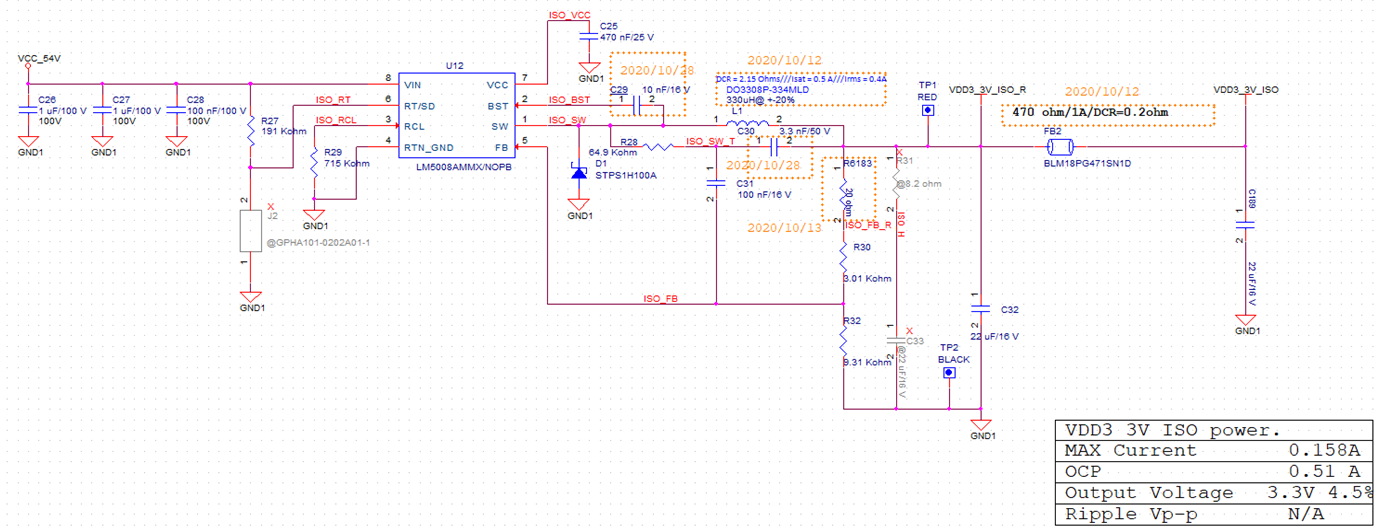Click the Ripple Vp-p N/A row
1378x530 pixels.
click(1213, 515)
